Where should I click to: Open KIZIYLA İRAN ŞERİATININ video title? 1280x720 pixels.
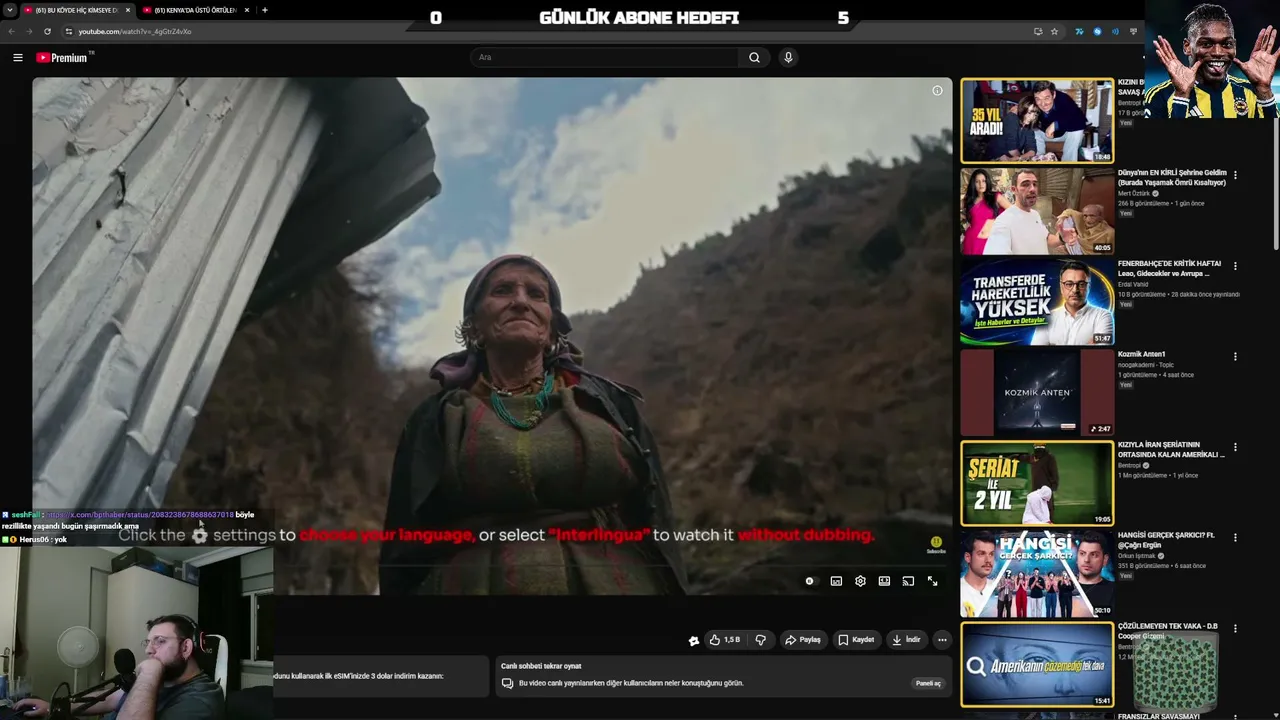point(1171,450)
